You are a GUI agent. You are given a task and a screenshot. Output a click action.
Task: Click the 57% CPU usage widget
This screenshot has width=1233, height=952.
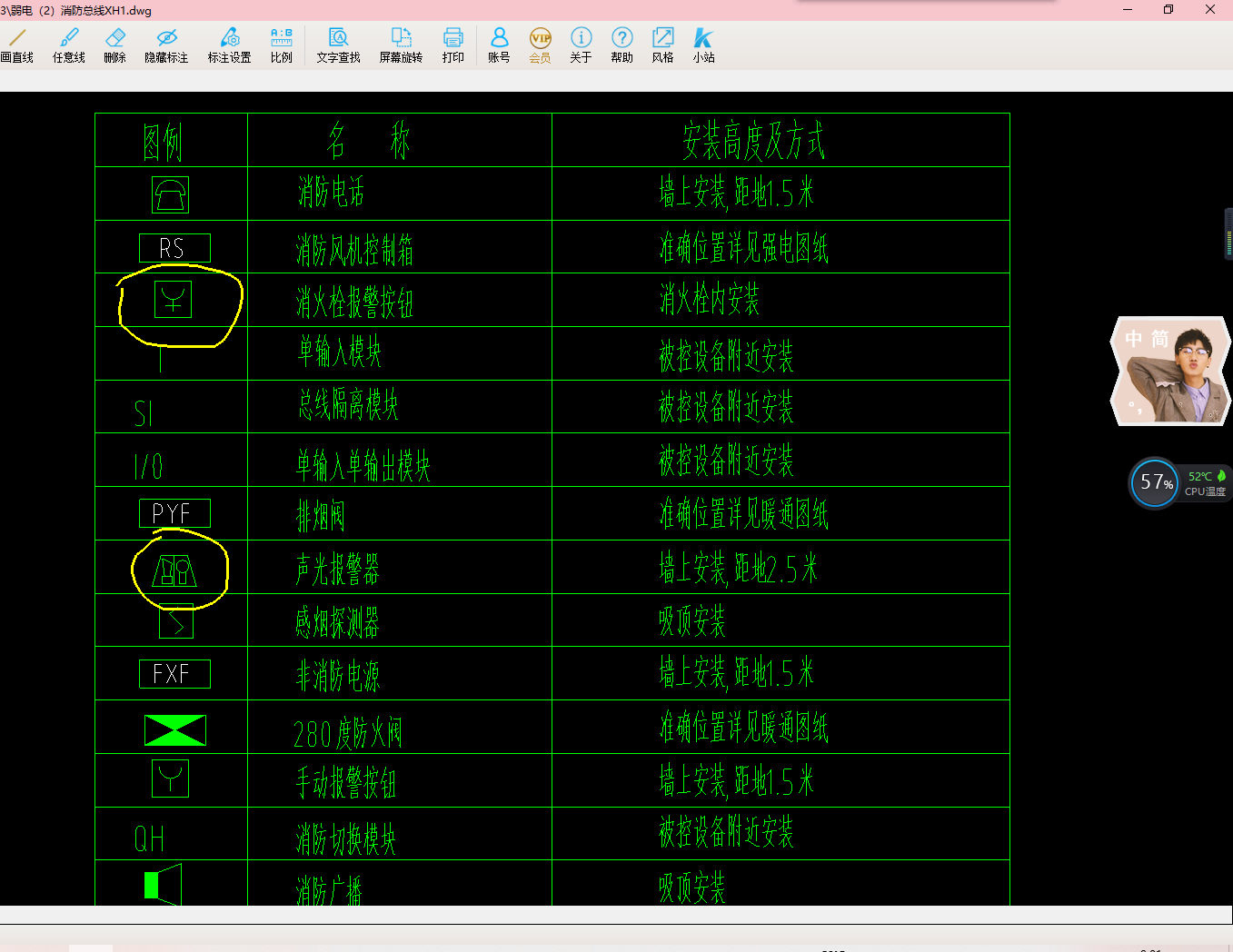click(x=1154, y=482)
